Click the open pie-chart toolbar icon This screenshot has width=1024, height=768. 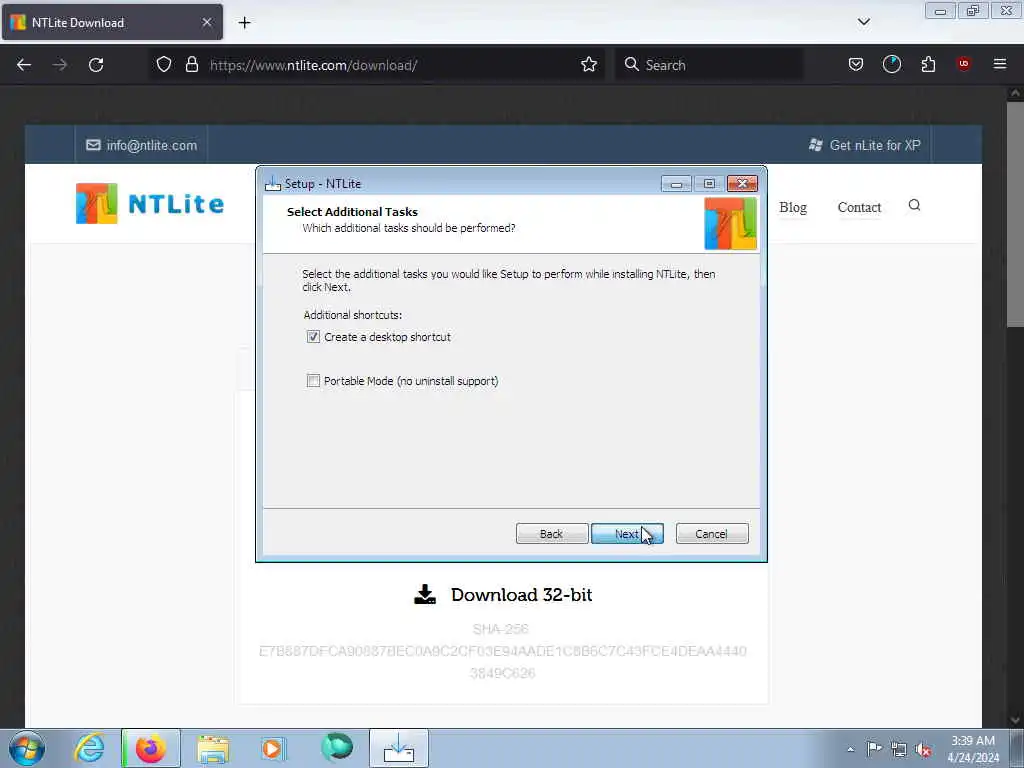pyautogui.click(x=891, y=64)
